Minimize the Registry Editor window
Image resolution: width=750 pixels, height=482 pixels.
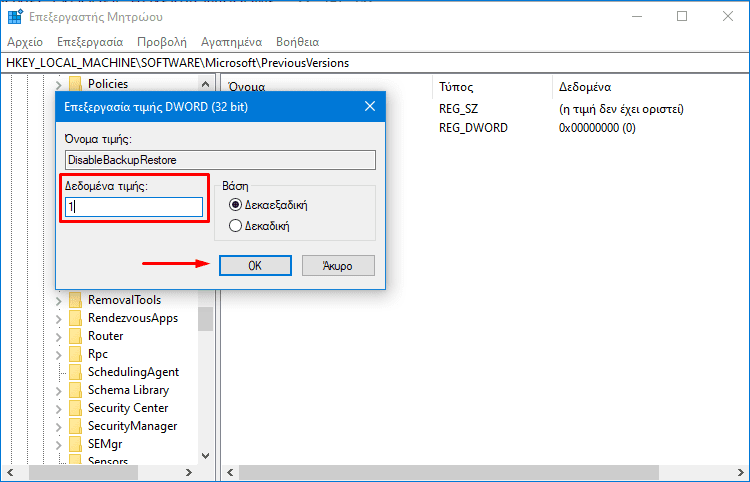coord(637,16)
